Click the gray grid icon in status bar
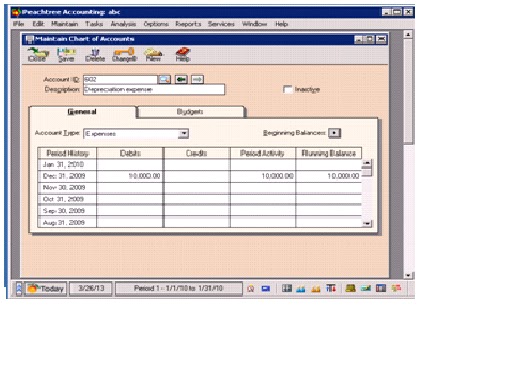 [287, 288]
